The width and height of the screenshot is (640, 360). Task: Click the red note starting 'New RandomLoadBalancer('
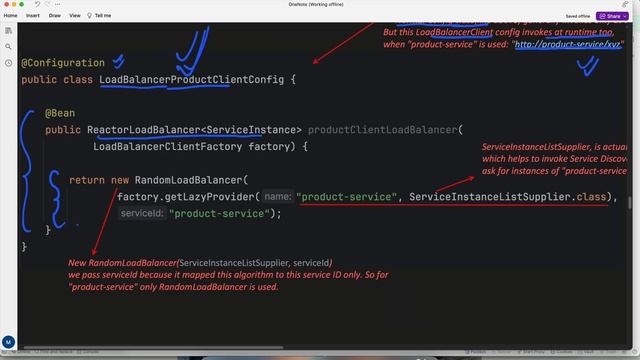200,263
